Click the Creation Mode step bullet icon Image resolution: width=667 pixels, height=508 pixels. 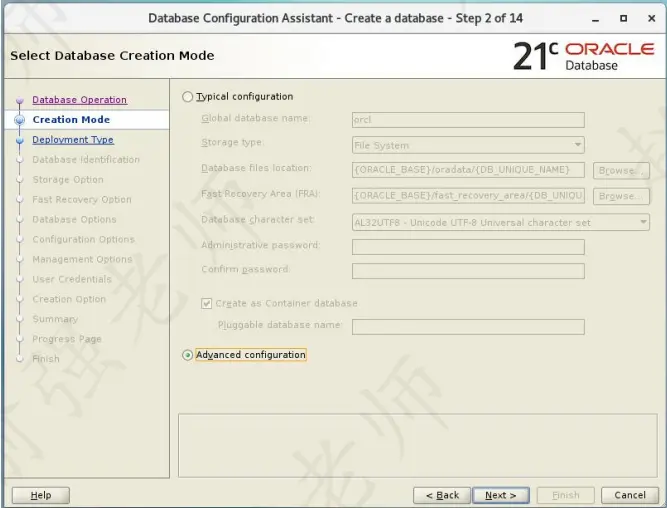pos(20,120)
